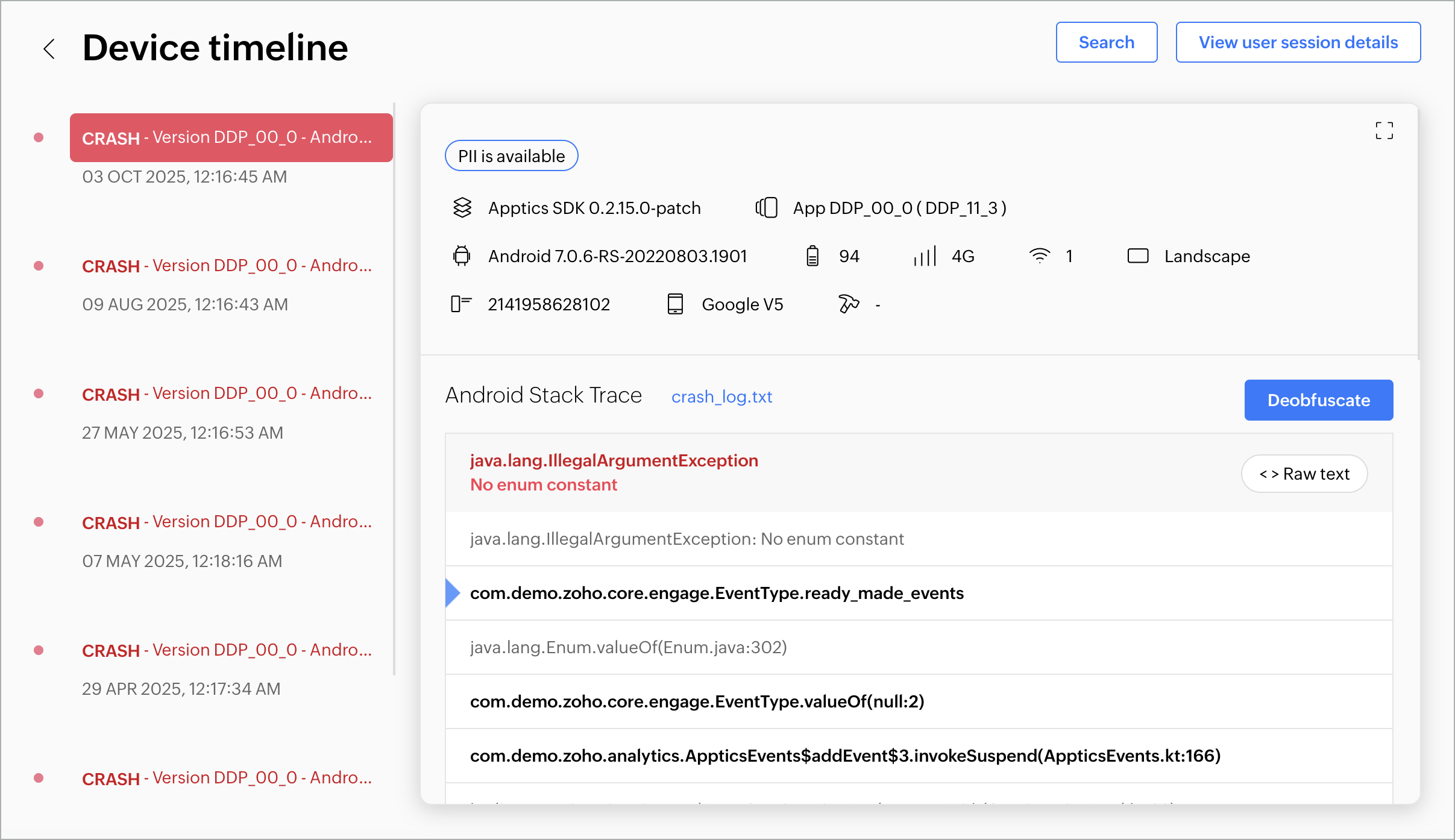Click the PII is available badge
The width and height of the screenshot is (1455, 840).
click(511, 156)
